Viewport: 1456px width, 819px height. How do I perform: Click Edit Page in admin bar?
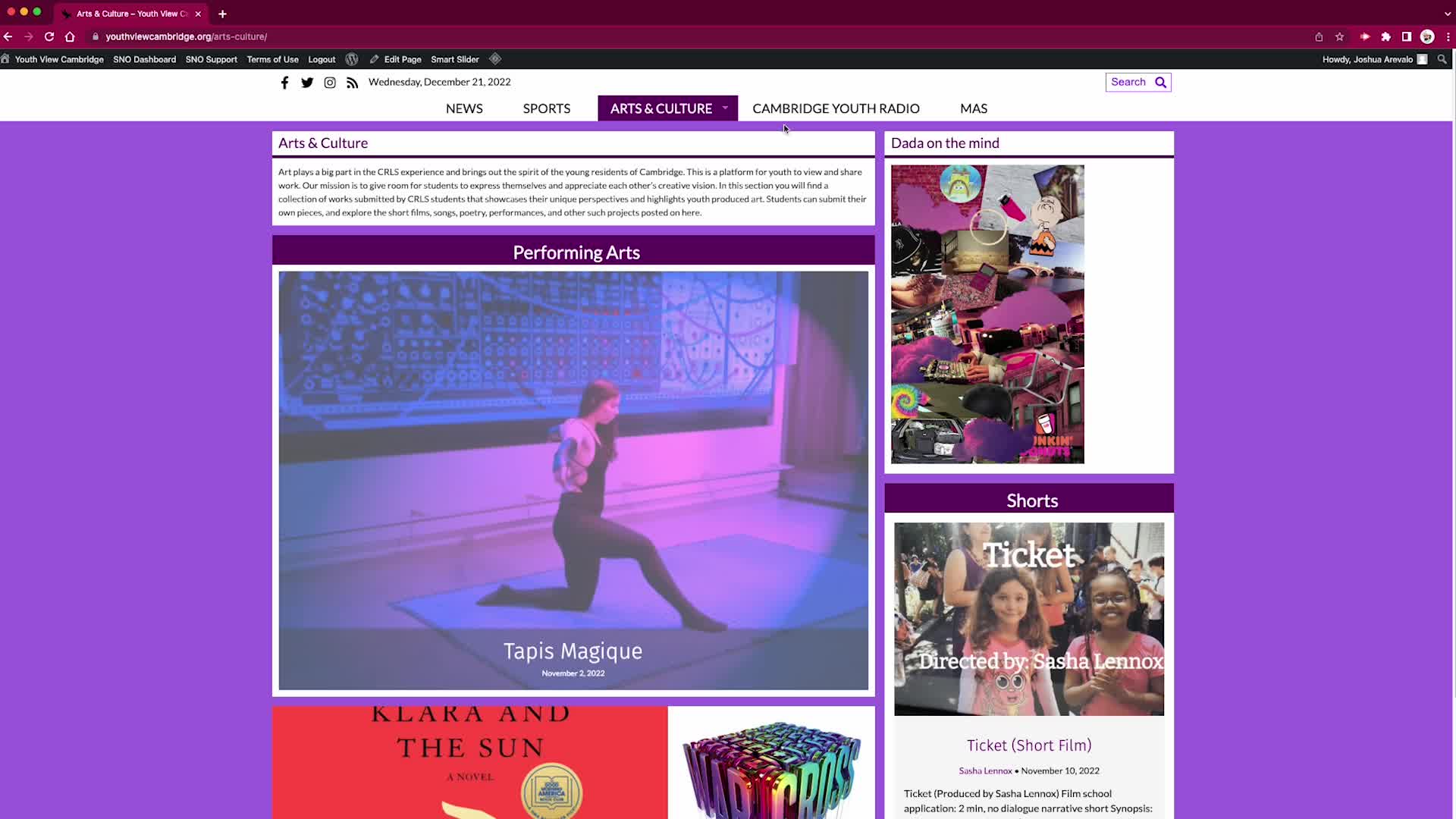[x=402, y=59]
